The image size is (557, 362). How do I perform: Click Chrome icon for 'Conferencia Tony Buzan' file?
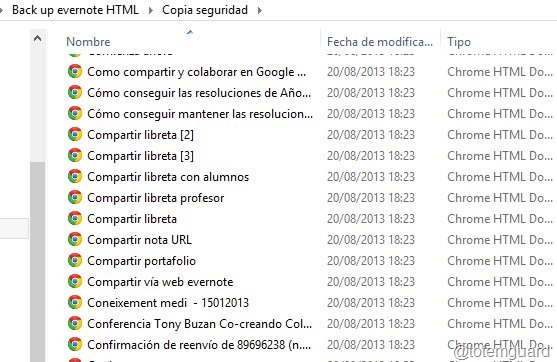[75, 323]
